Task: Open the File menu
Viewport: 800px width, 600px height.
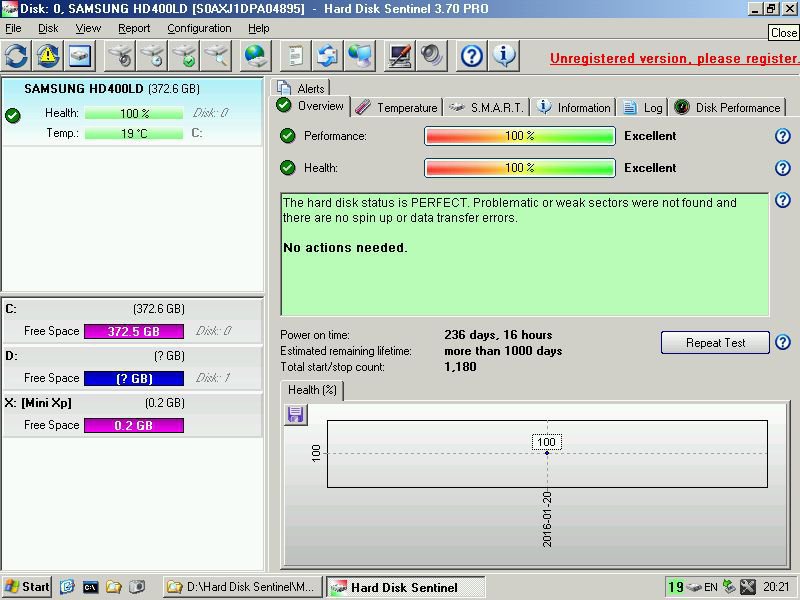Action: (13, 29)
